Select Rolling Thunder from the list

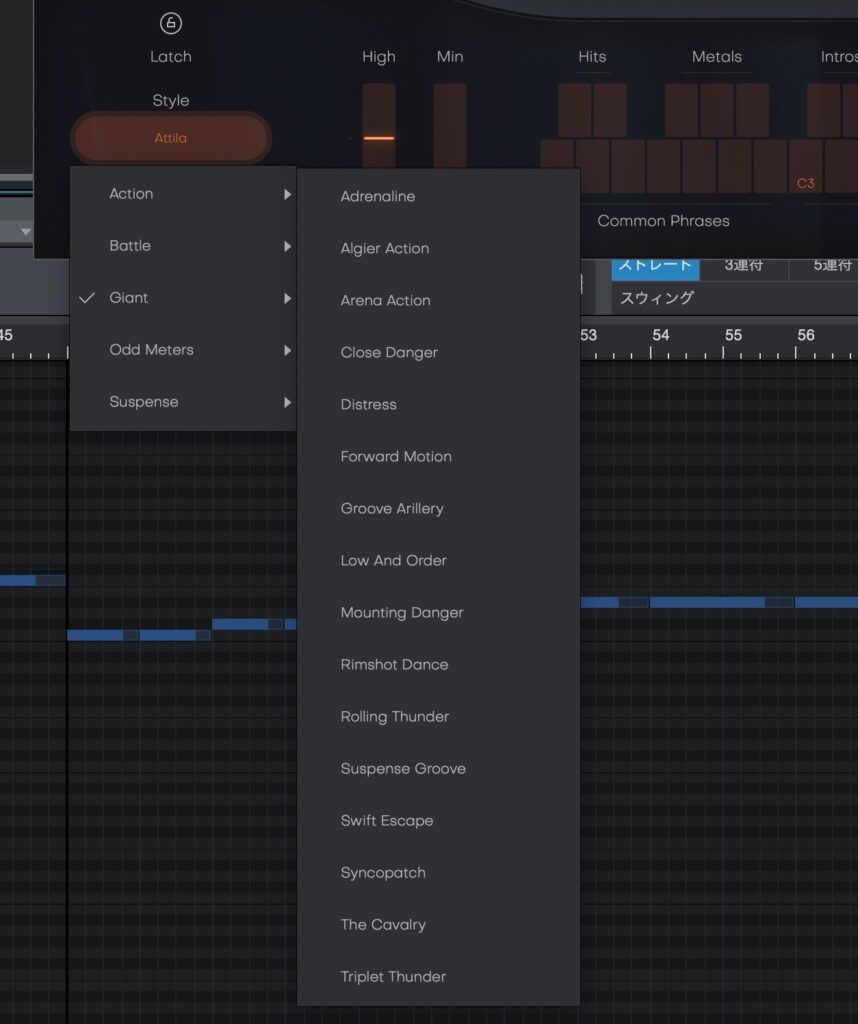pos(394,717)
